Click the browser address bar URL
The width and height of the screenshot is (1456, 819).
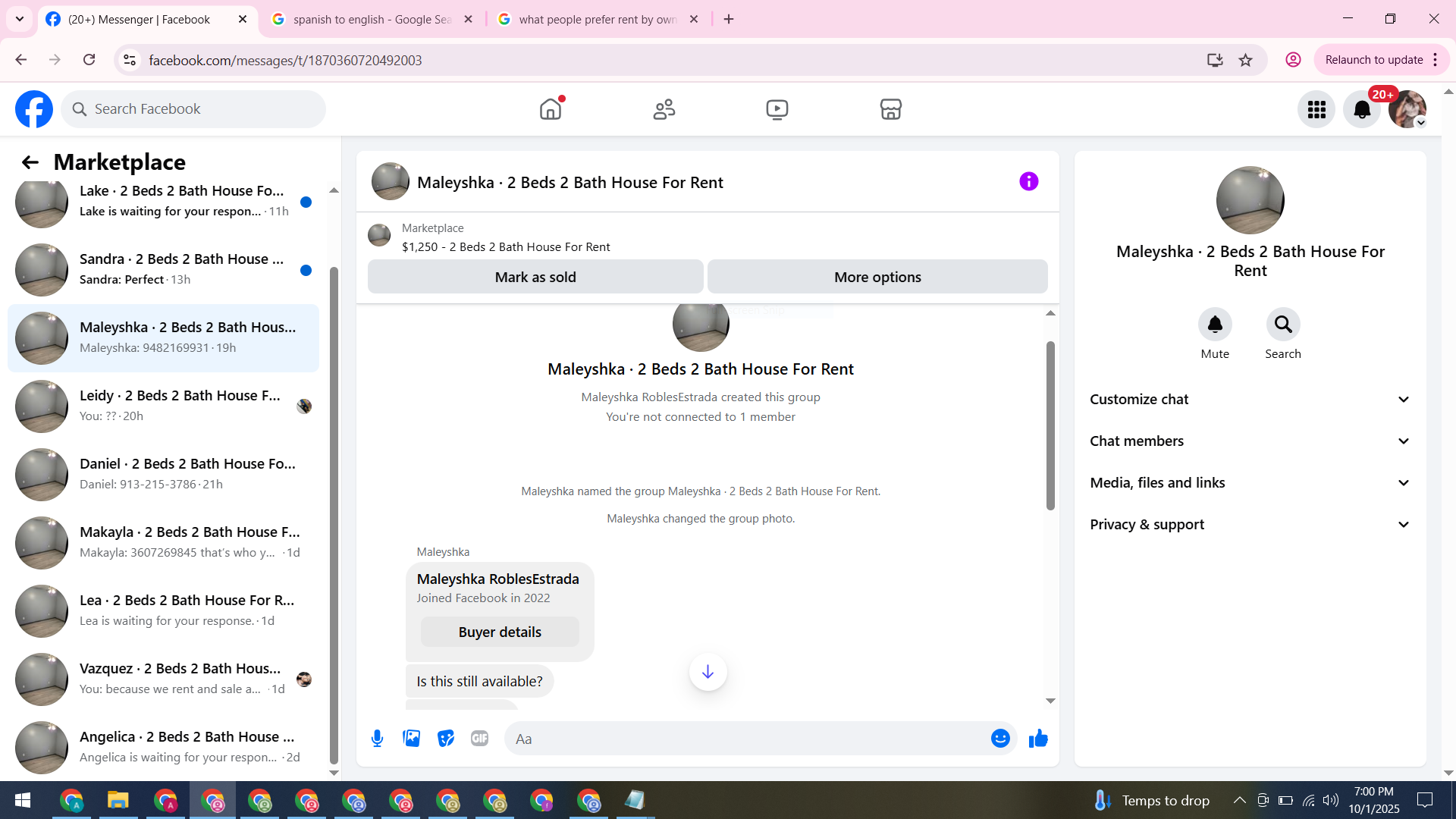click(x=285, y=60)
